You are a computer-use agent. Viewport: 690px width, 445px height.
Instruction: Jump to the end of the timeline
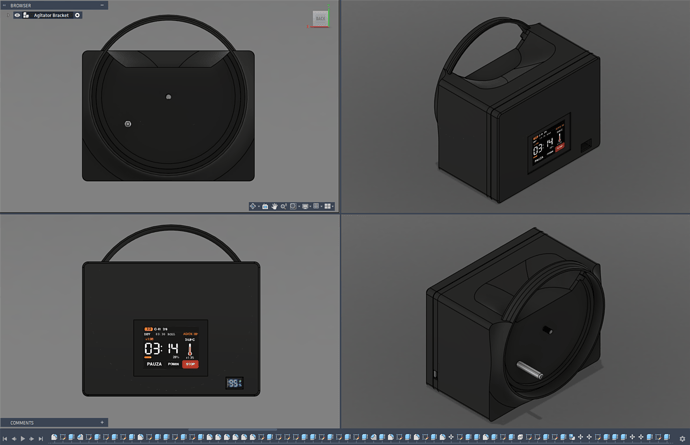(40, 438)
